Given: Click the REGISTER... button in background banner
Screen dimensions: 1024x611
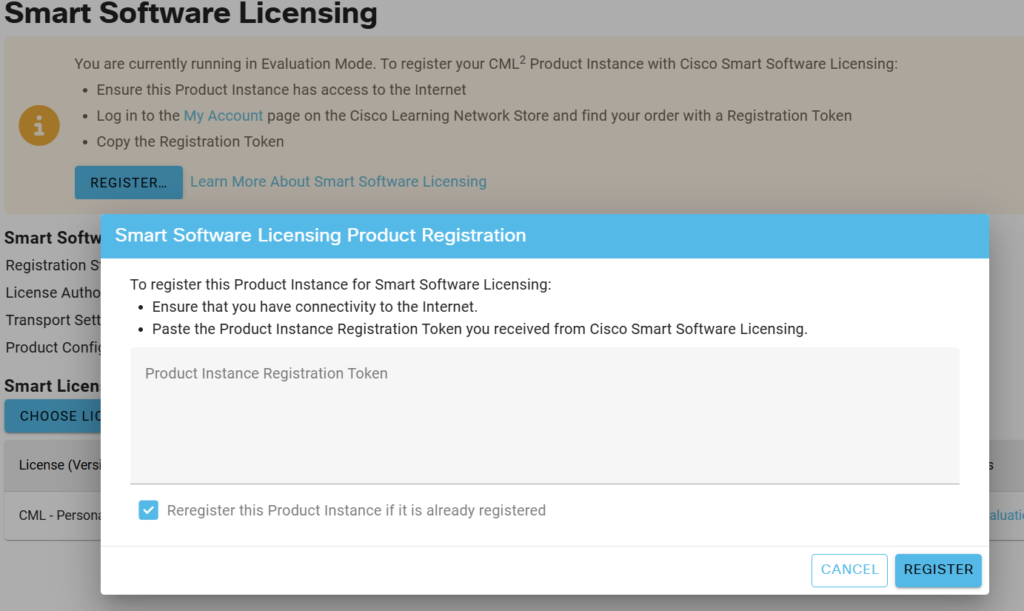Looking at the screenshot, I should point(129,182).
